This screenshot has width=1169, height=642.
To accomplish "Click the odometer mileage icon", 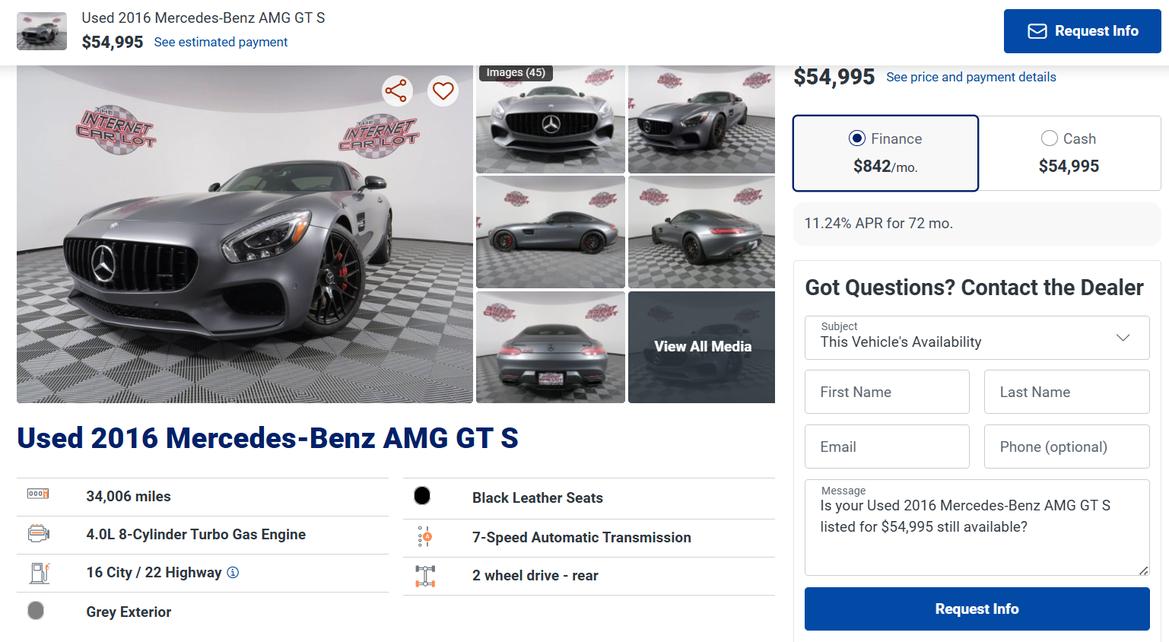I will [38, 494].
